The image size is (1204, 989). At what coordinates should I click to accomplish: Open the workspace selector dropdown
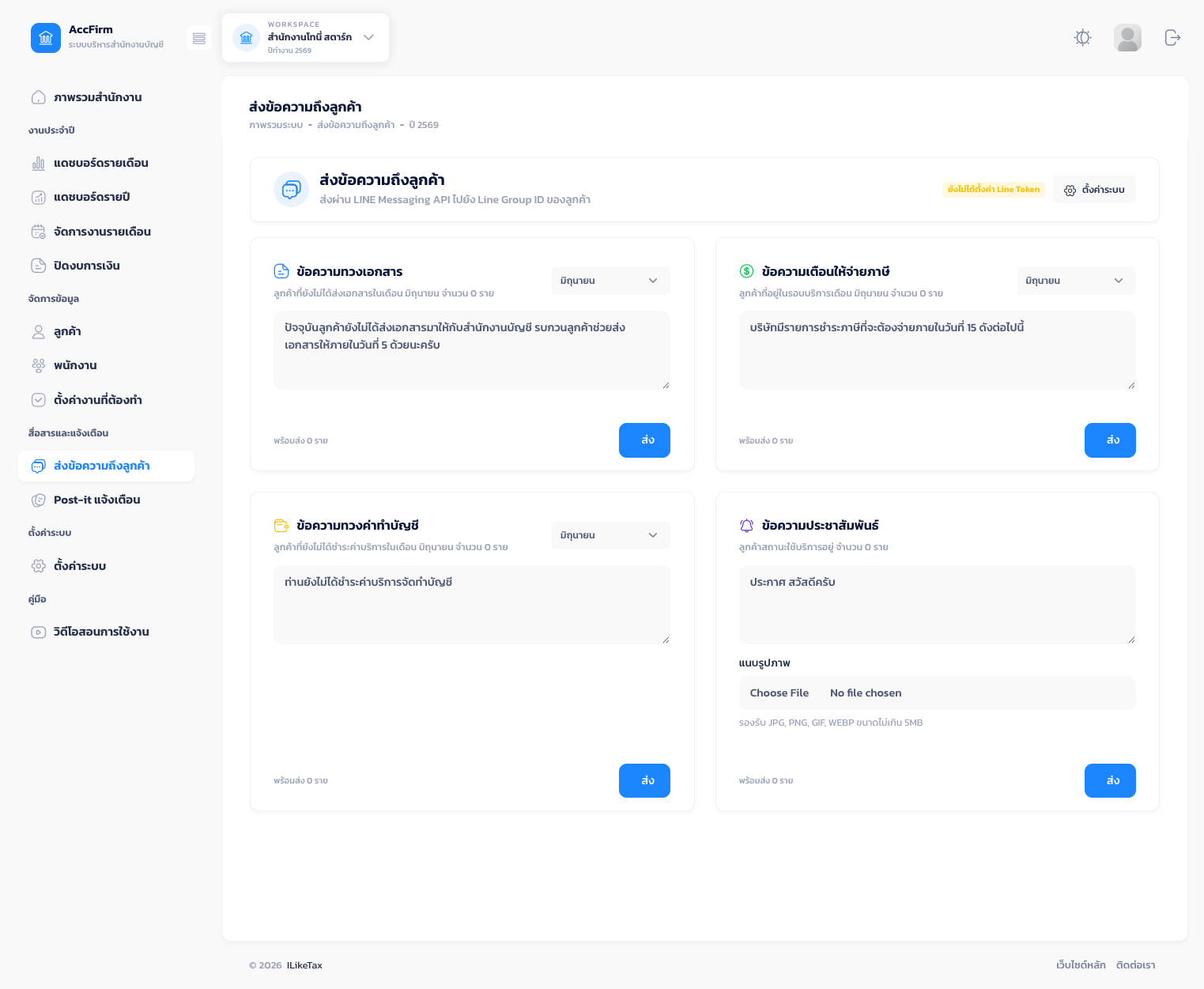tap(305, 37)
